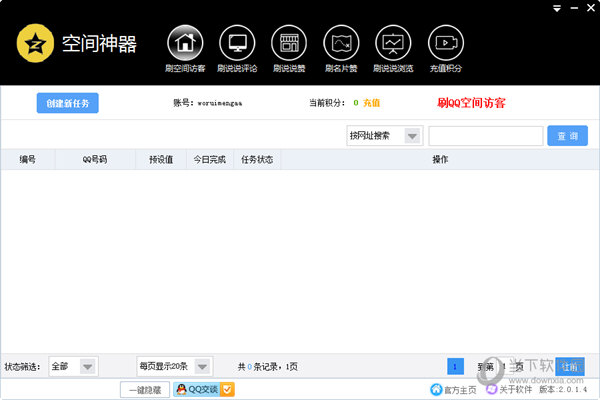Click the 官方主页 home icon

[x=436, y=390]
